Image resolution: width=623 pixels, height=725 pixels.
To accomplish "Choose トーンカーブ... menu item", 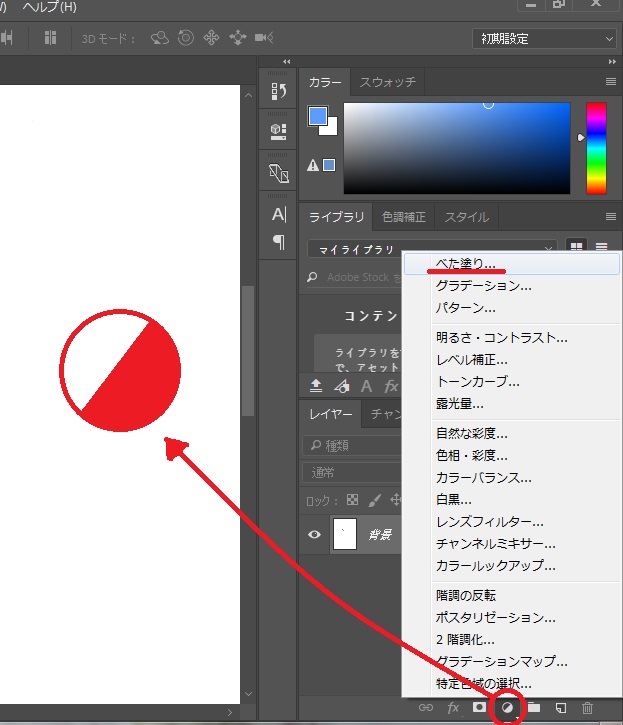I will [x=512, y=381].
